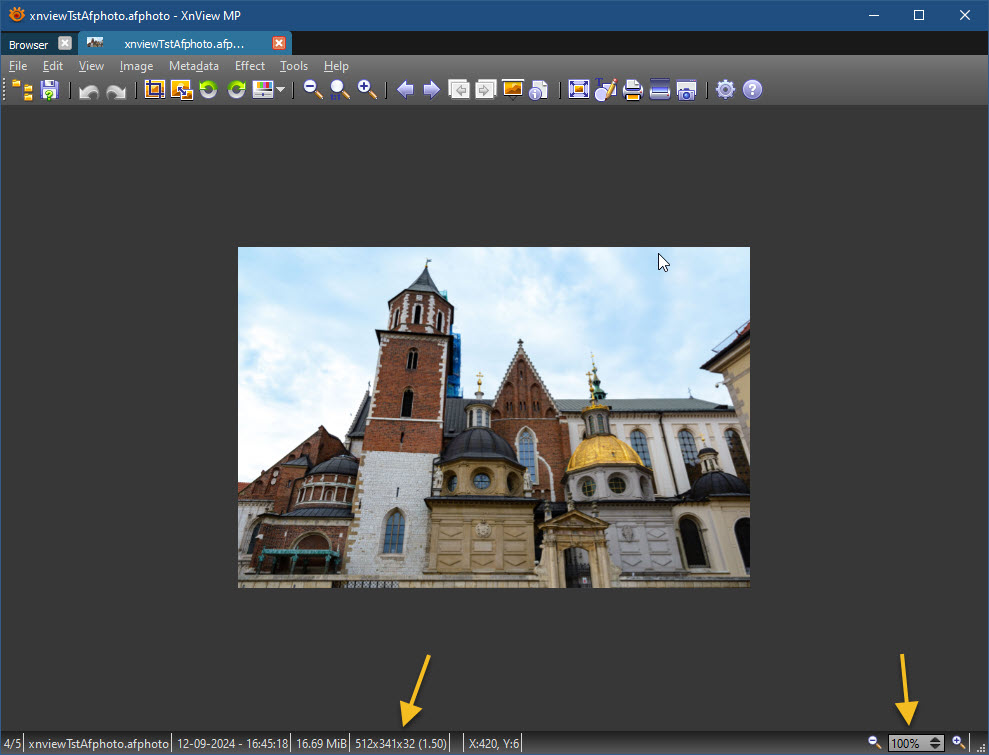The image size is (989, 755).
Task: Close the xnviewTstAfphoto tab
Action: coord(279,43)
